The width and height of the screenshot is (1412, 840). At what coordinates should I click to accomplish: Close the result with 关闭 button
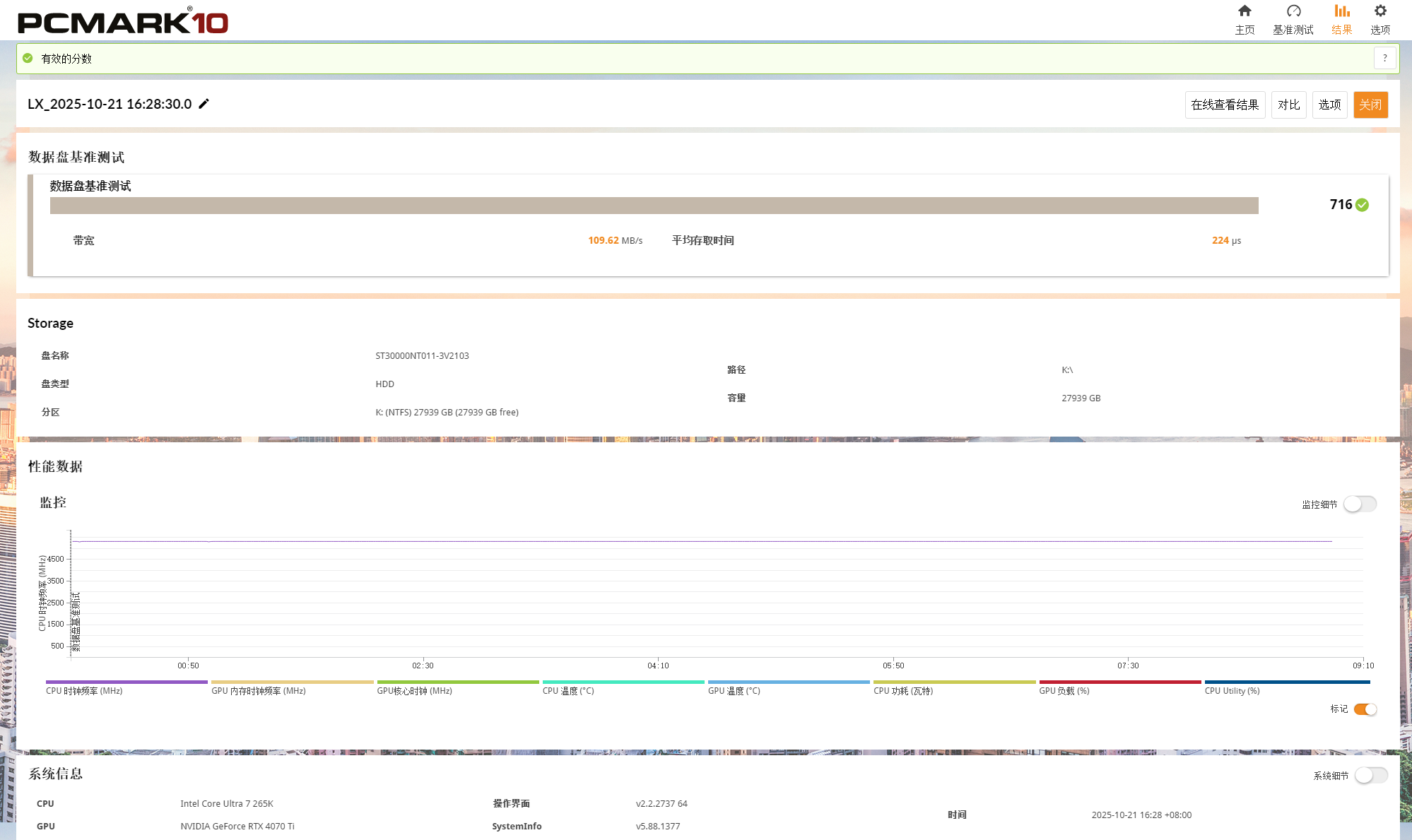pyautogui.click(x=1370, y=105)
